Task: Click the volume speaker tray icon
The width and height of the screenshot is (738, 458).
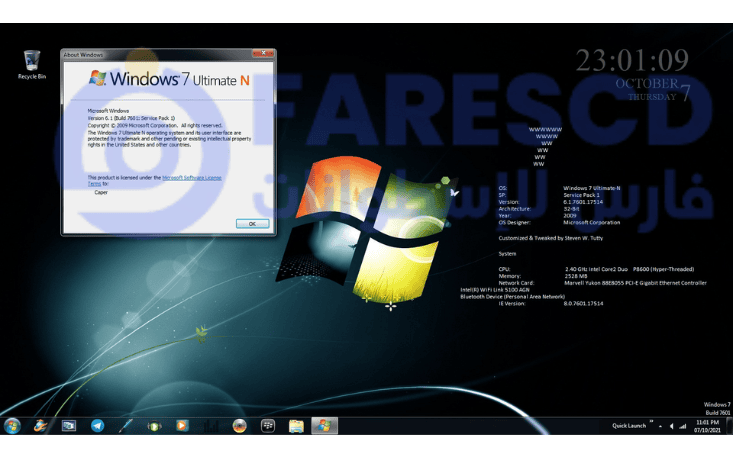Action: click(671, 426)
